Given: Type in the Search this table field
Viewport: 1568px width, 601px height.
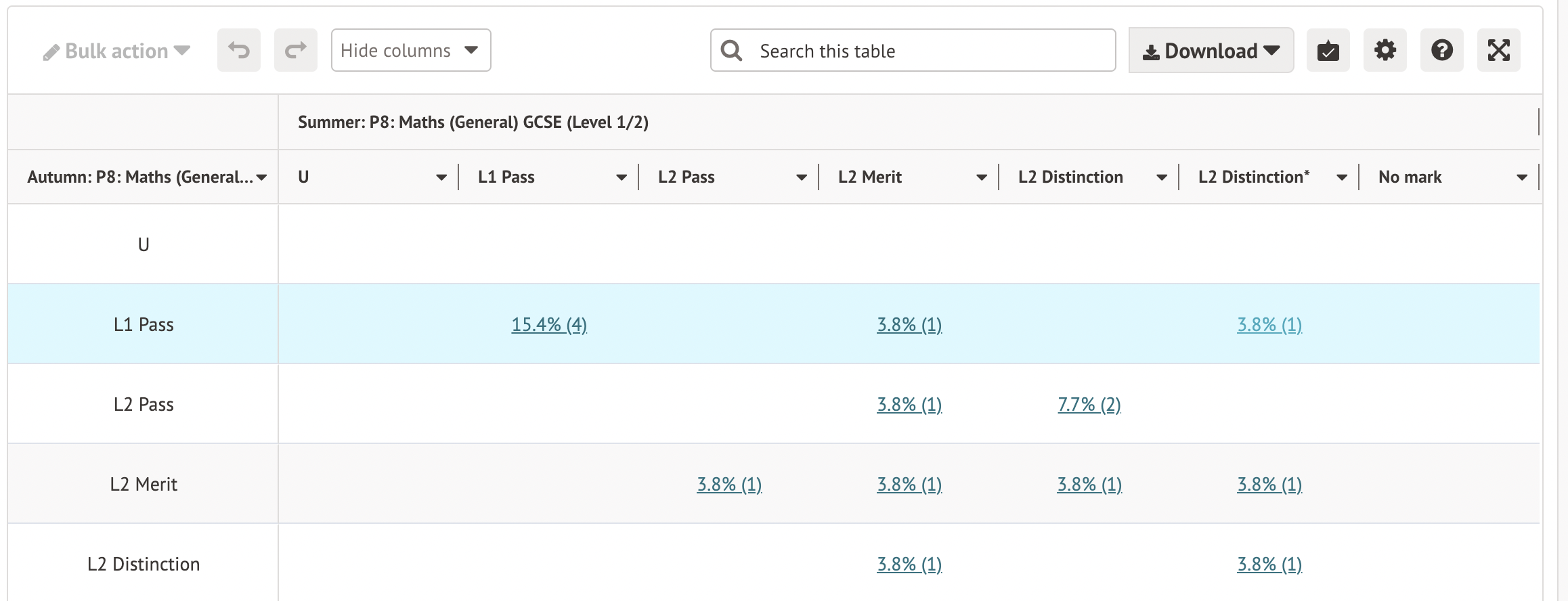Looking at the screenshot, I should (x=928, y=51).
